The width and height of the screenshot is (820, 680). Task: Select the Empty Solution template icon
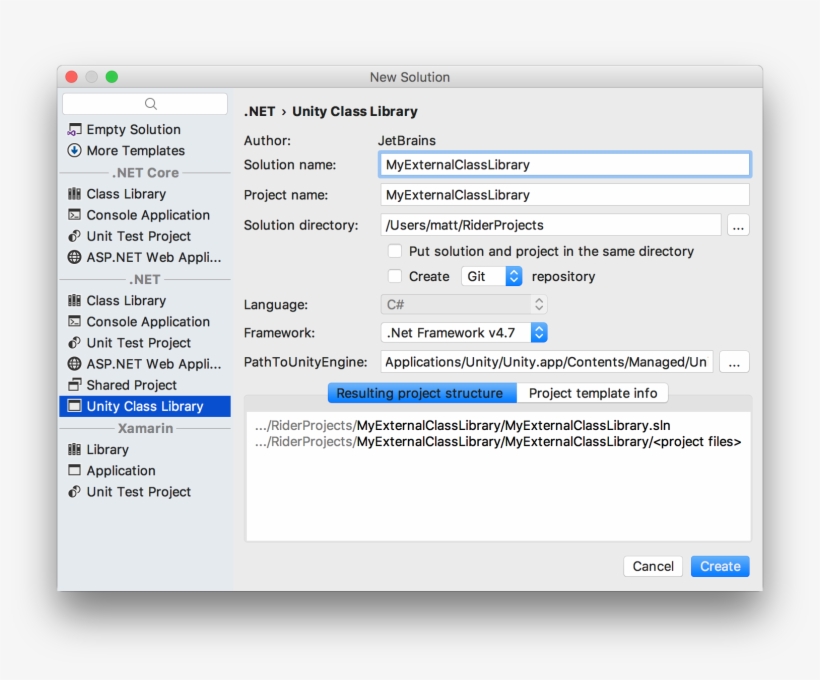point(75,129)
